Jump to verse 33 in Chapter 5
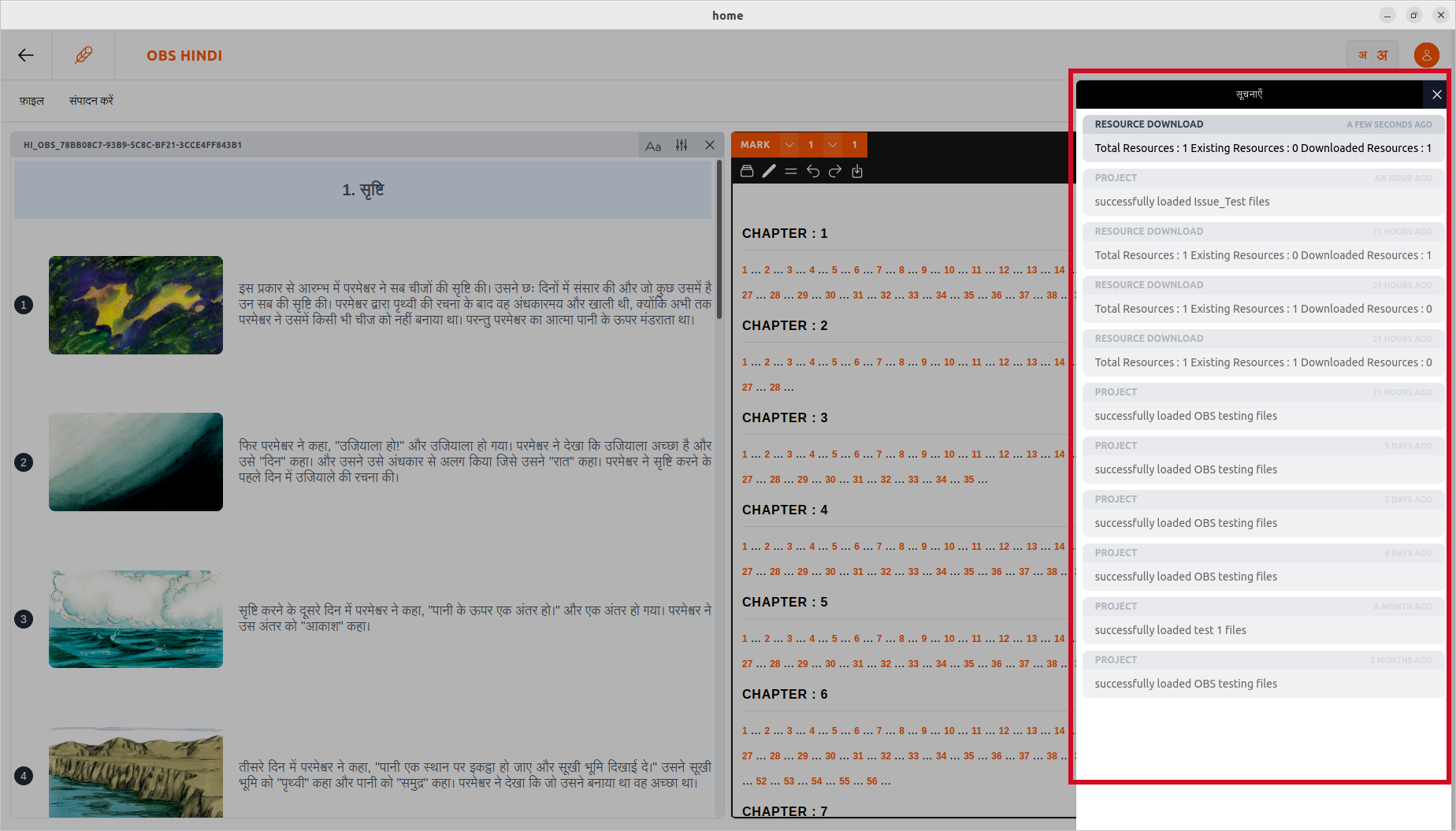Viewport: 1456px width, 831px height. click(x=913, y=664)
